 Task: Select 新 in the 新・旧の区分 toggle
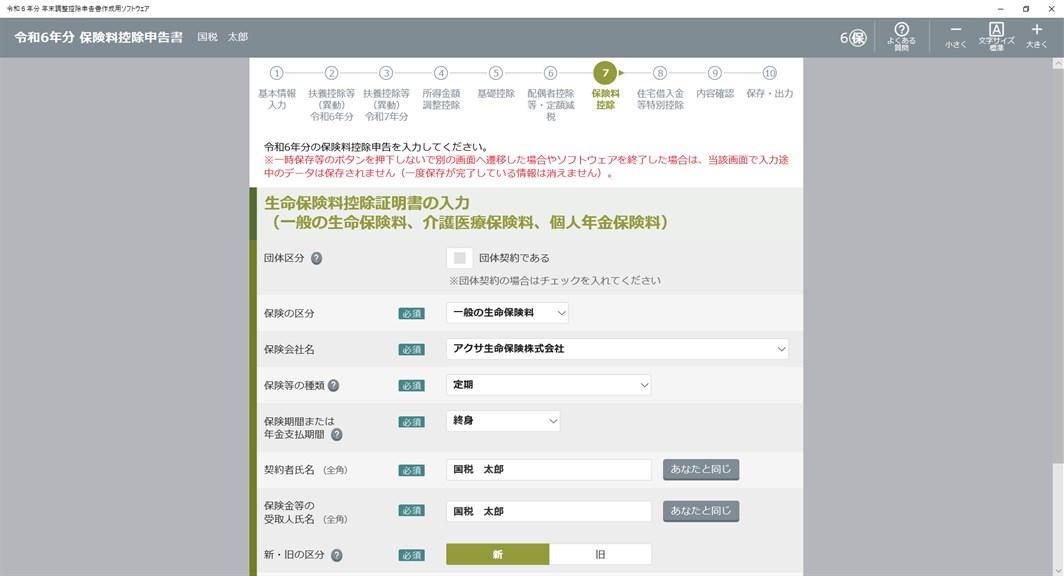(x=497, y=554)
